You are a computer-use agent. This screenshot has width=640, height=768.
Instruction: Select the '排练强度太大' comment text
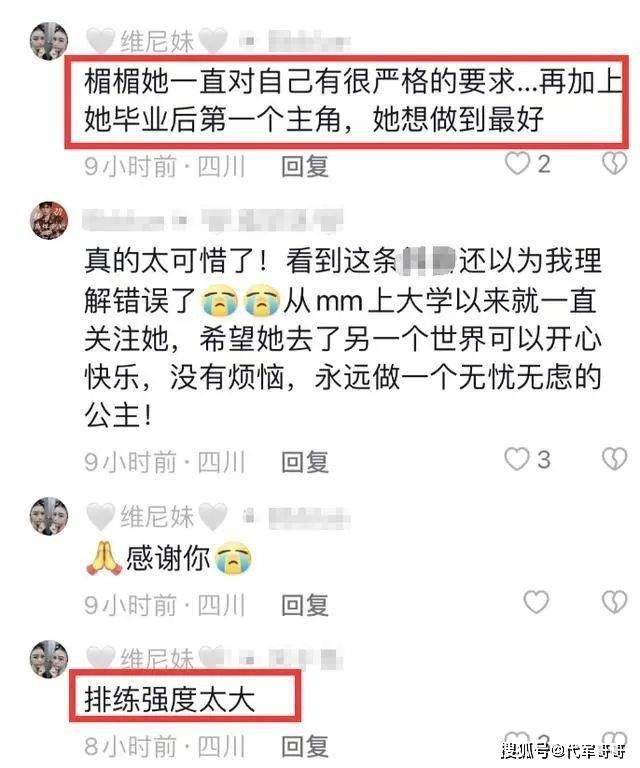point(170,699)
